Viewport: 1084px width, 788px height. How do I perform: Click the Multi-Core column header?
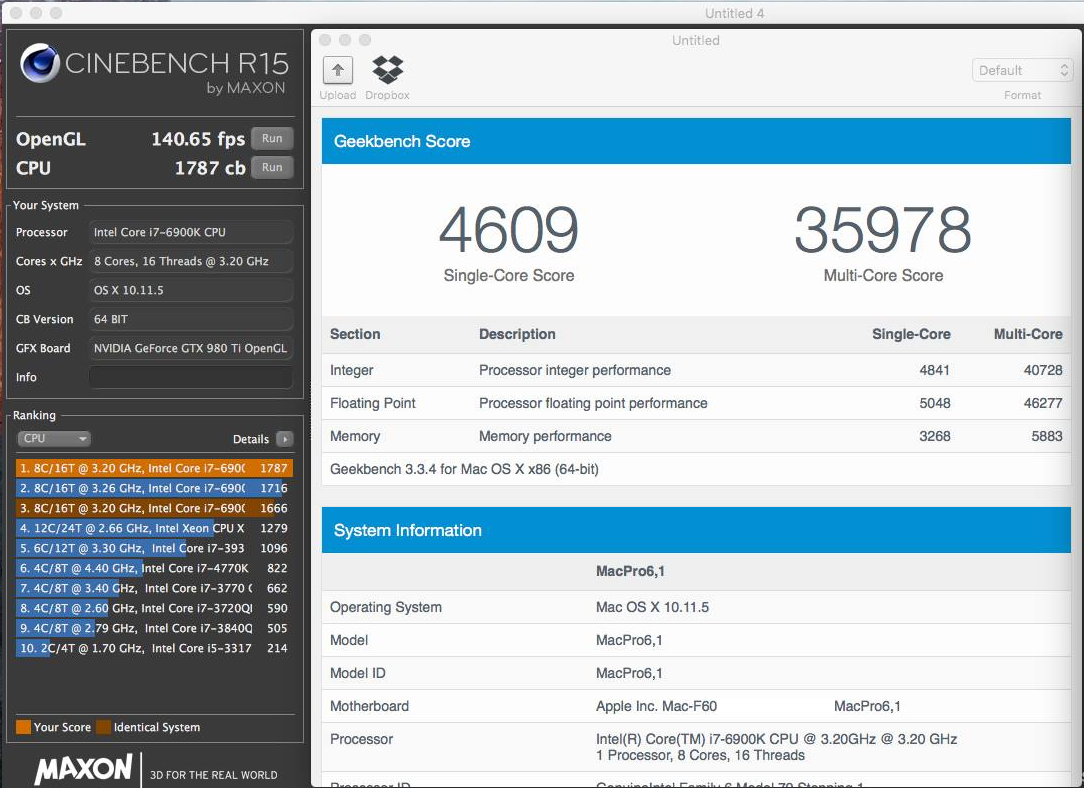coord(1028,334)
